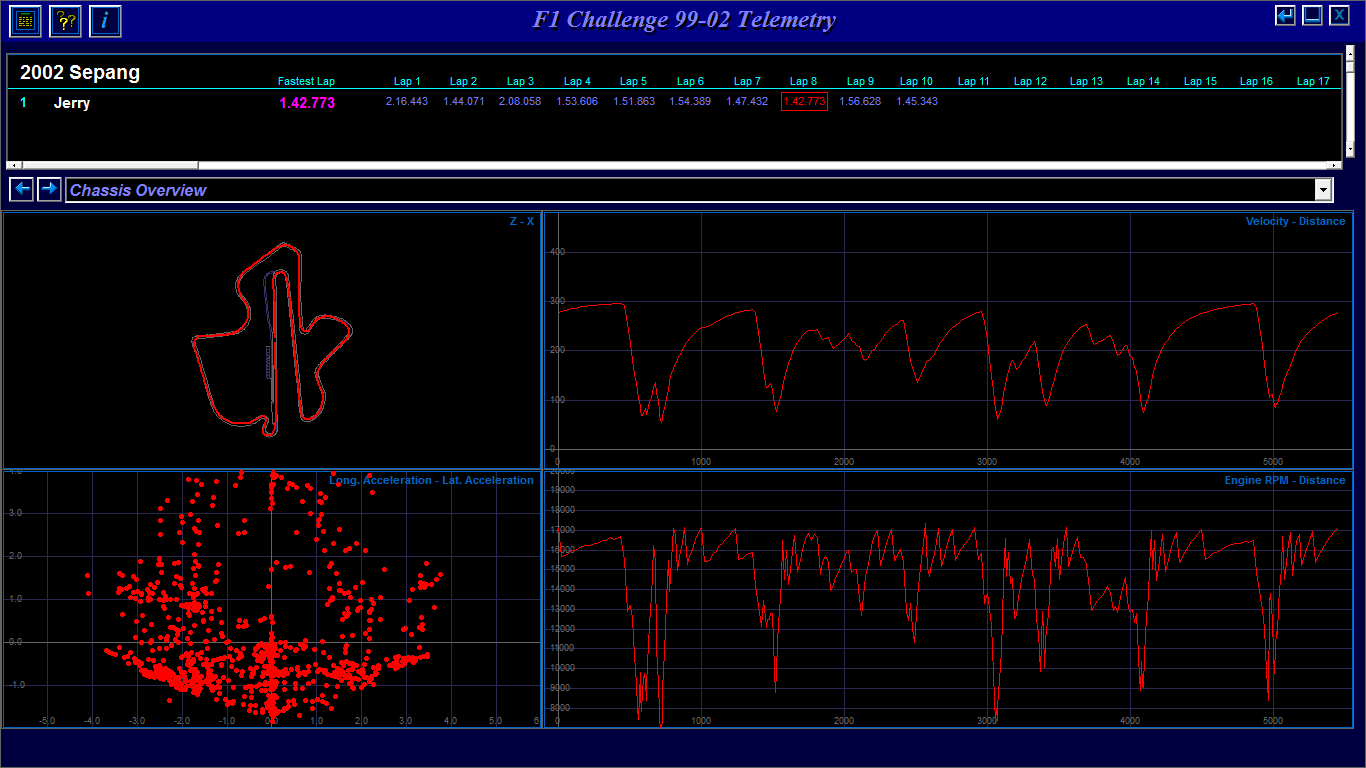Click the lap list horizontal scrollbar right arrow

click(1333, 165)
